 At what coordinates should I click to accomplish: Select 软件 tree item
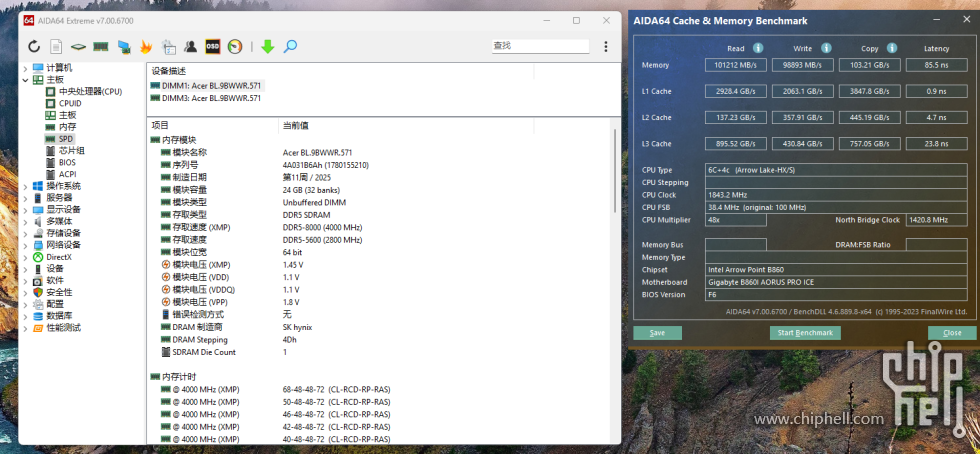tap(55, 280)
